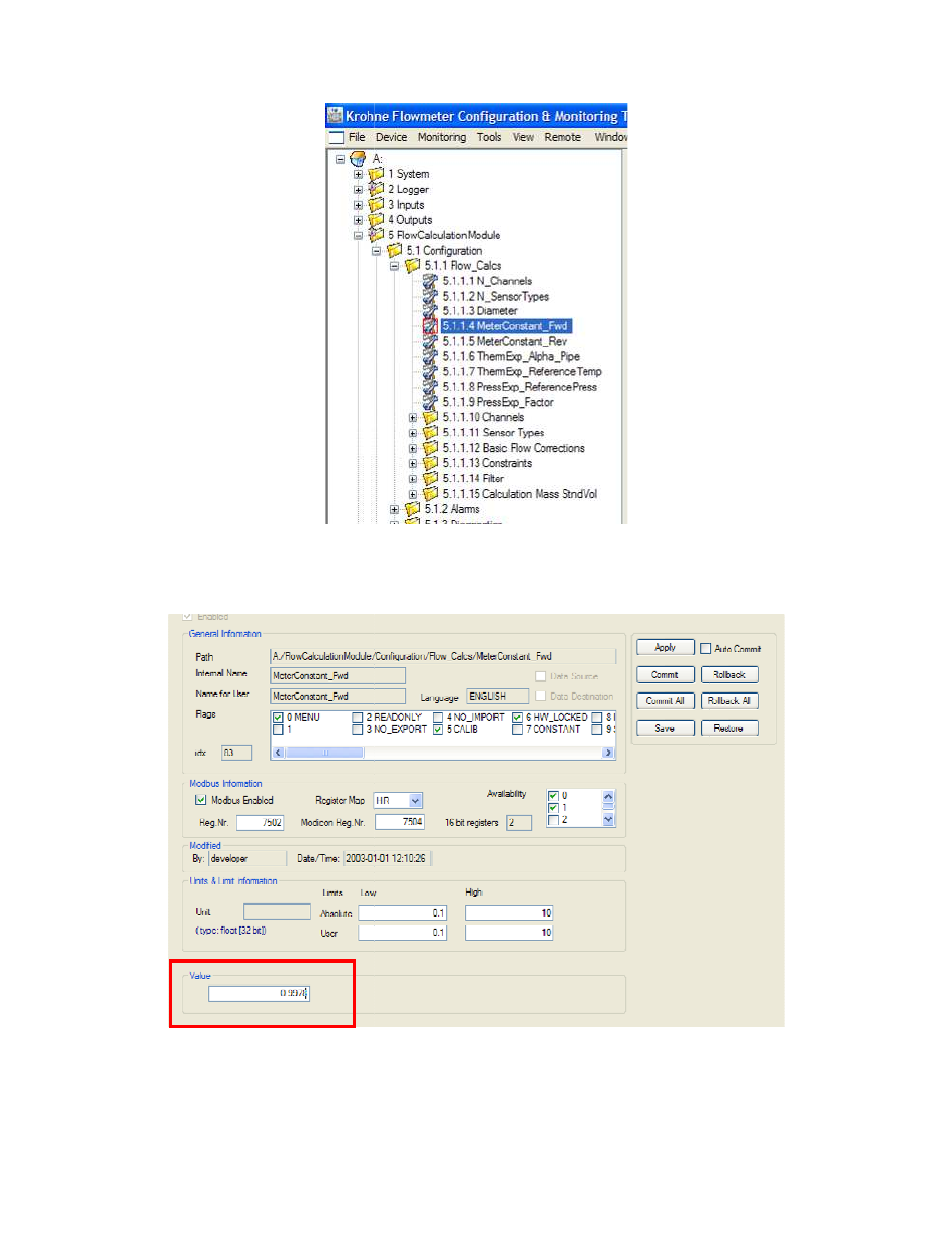Click the User High limit field

pyautogui.click(x=509, y=933)
